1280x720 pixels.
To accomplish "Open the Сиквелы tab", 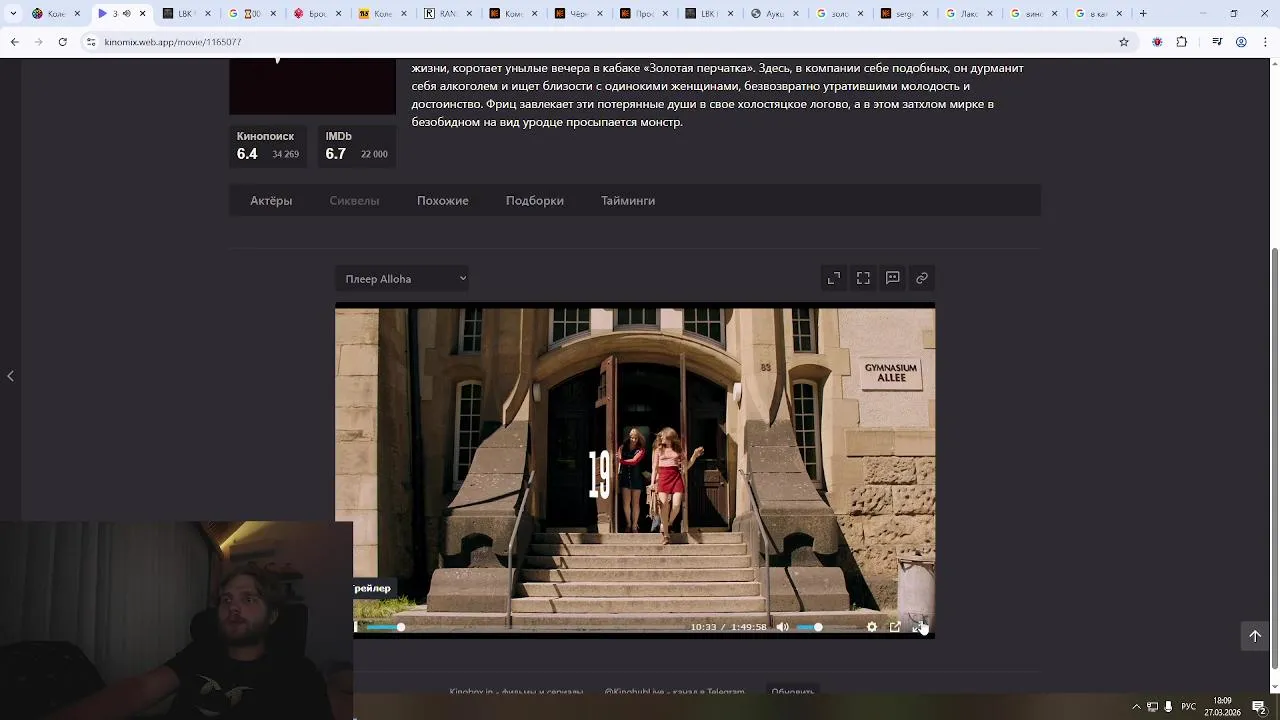I will 354,201.
